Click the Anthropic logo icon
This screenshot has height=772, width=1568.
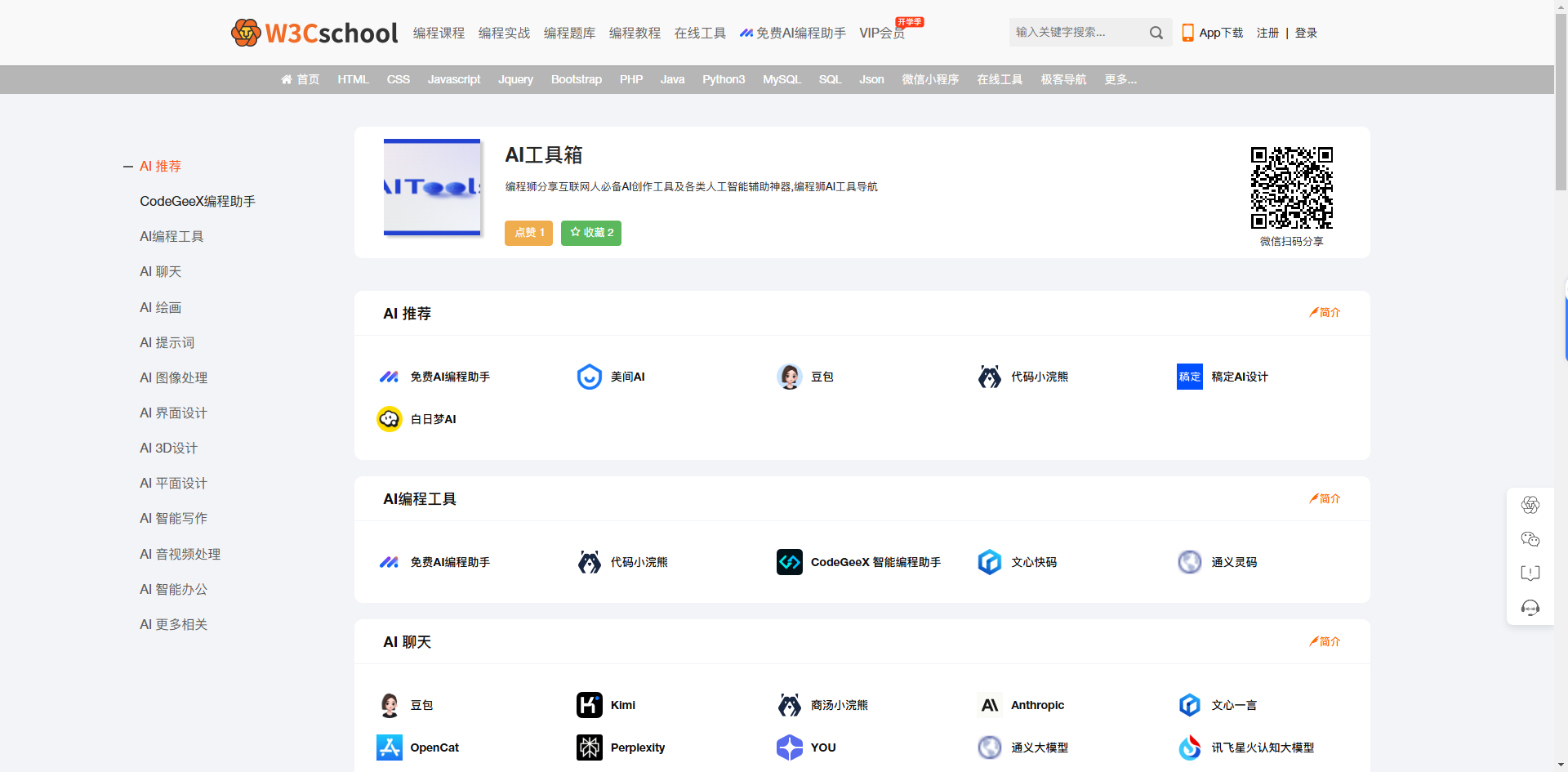(989, 705)
